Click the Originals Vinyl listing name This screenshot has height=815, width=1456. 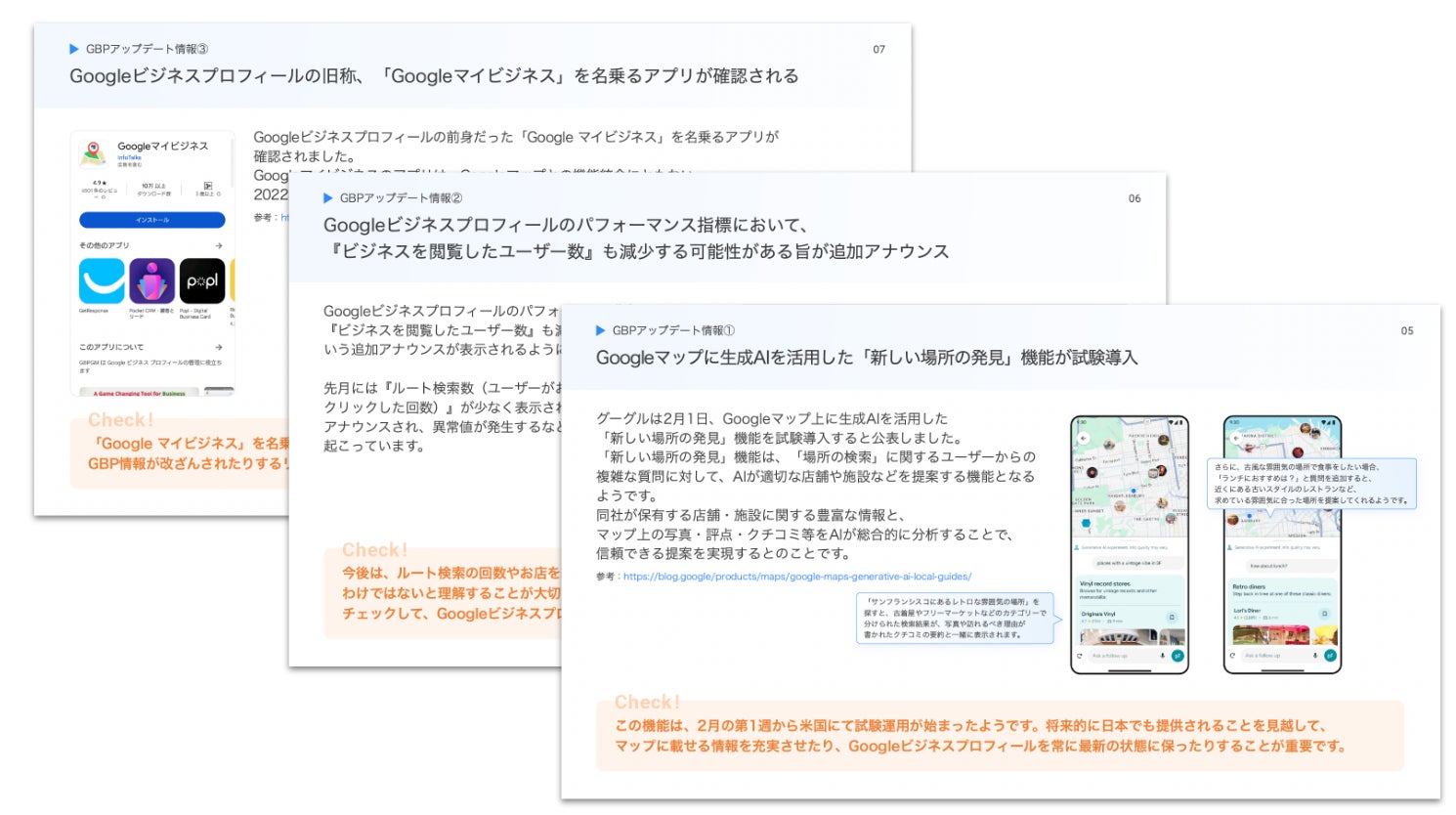coord(1097,614)
